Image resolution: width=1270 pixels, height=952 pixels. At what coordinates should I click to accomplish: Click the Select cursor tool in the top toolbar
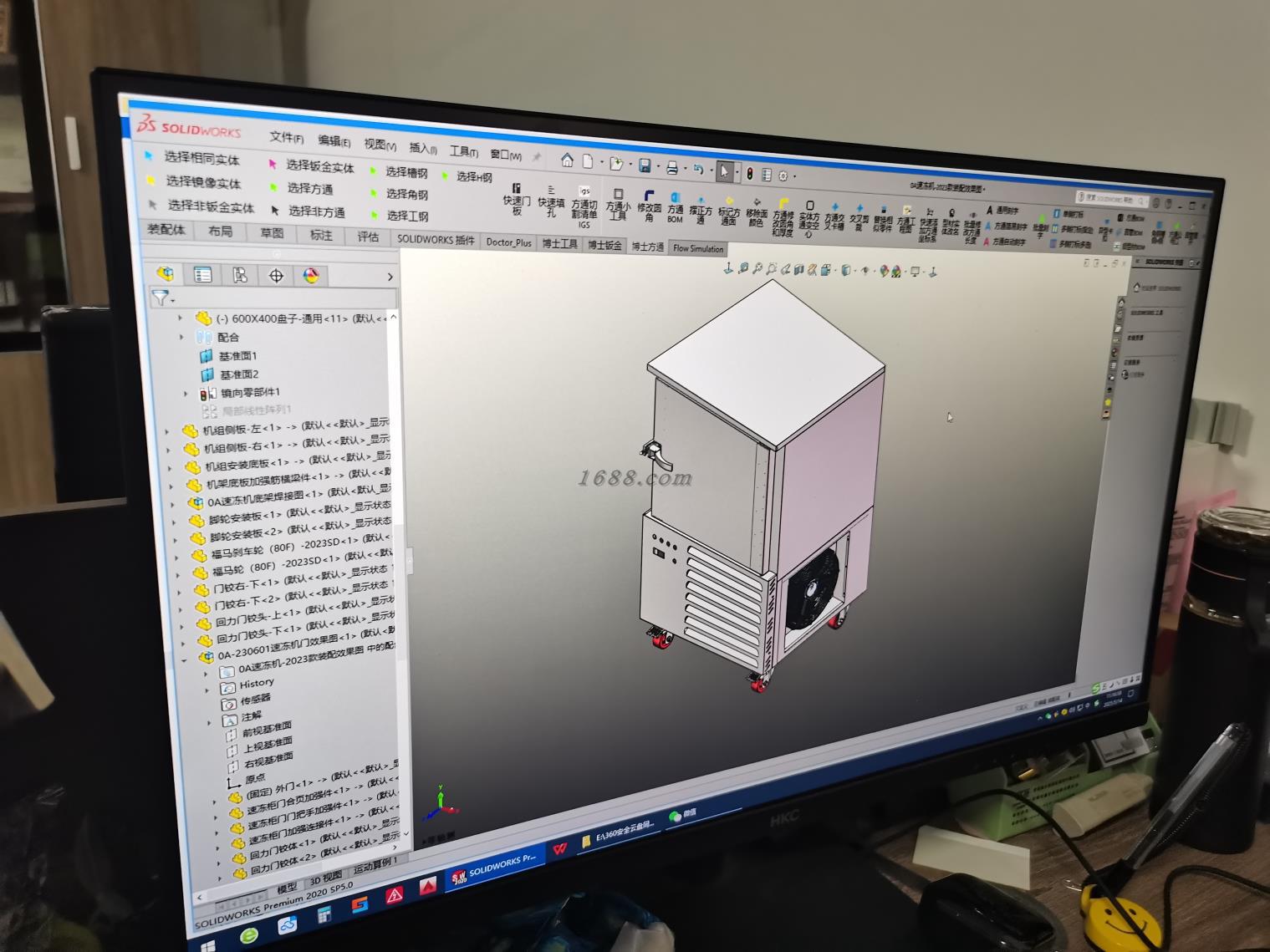(725, 171)
